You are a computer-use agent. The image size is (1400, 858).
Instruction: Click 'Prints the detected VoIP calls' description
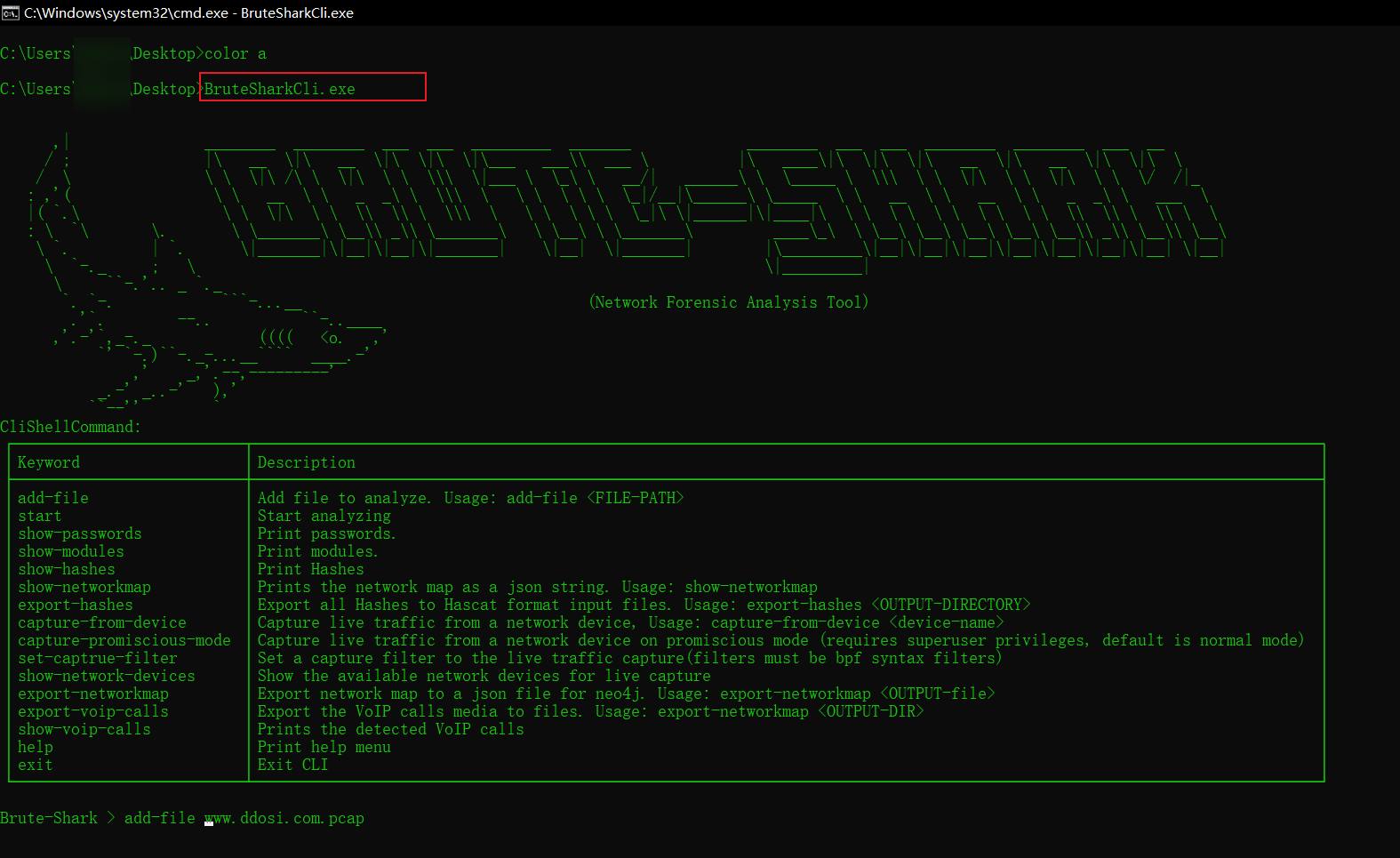(391, 729)
